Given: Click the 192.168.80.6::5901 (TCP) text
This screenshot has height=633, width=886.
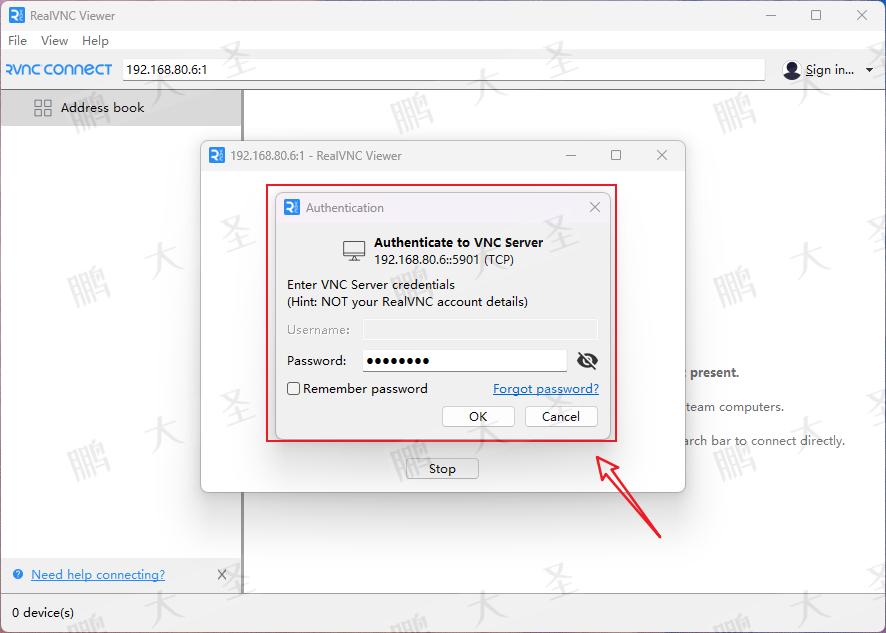Looking at the screenshot, I should [x=444, y=260].
